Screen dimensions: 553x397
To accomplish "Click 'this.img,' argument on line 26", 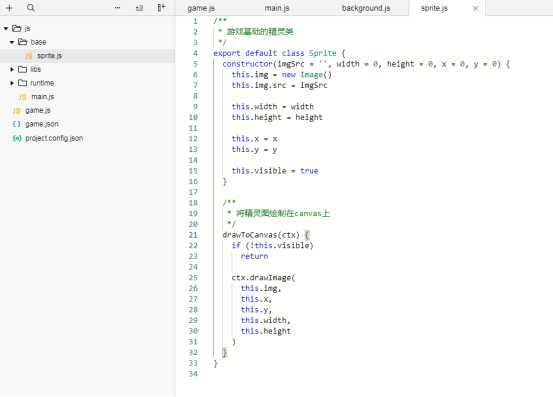I will 261,288.
